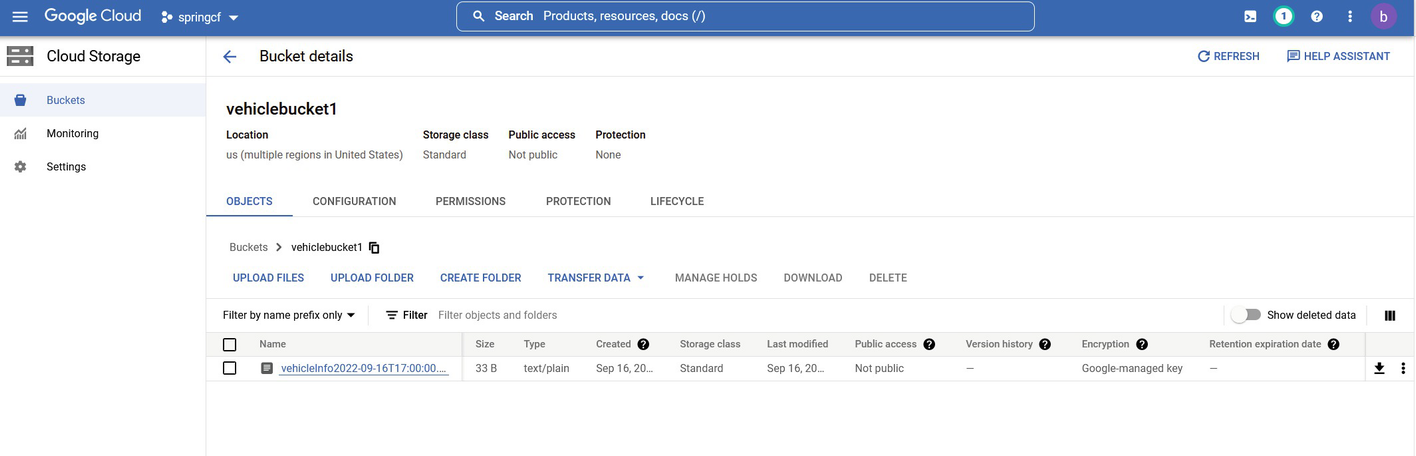Open column display options icon
The width and height of the screenshot is (1416, 456).
pos(1389,315)
